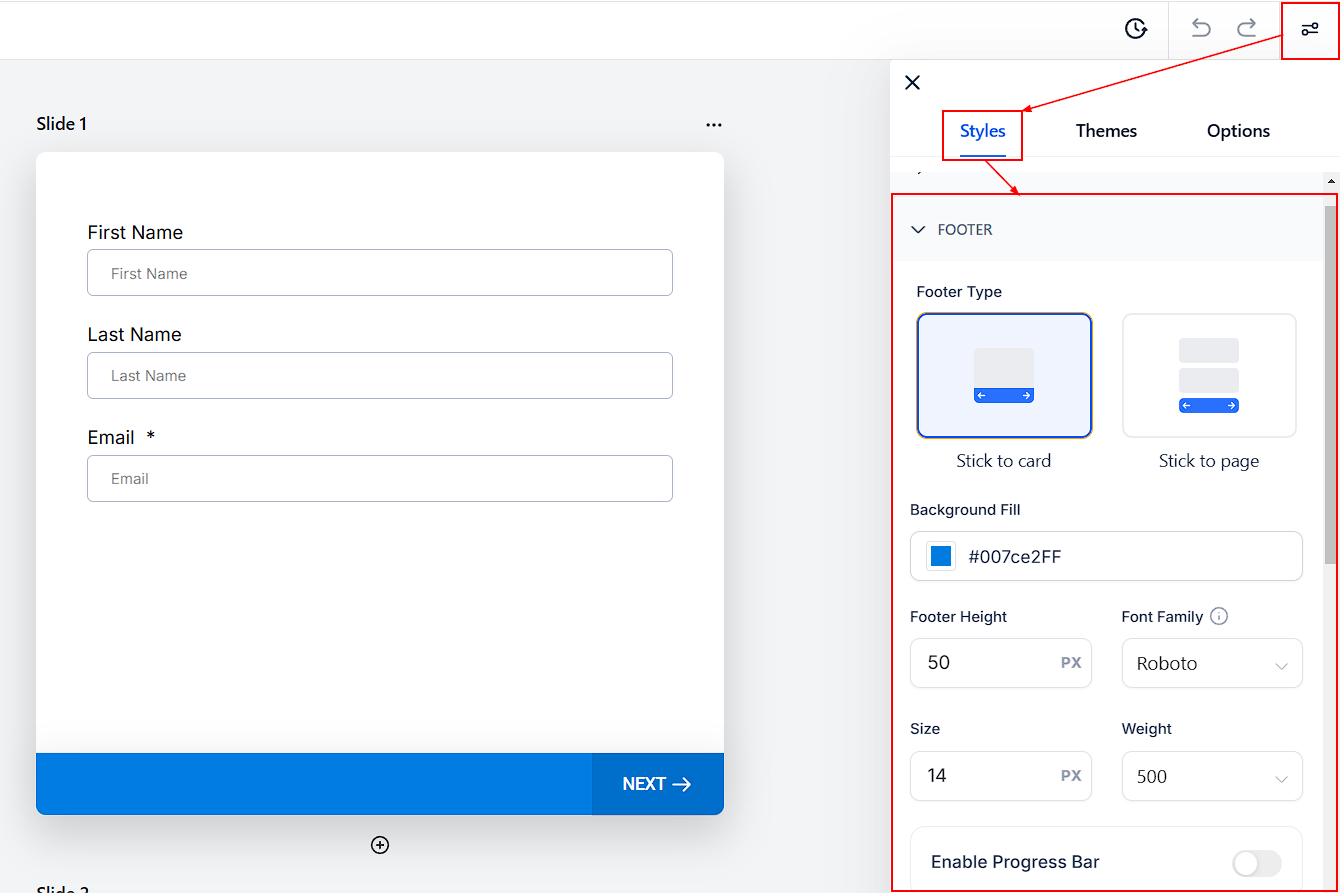Image resolution: width=1340 pixels, height=893 pixels.
Task: Click the Footer Height input field
Action: pos(985,663)
